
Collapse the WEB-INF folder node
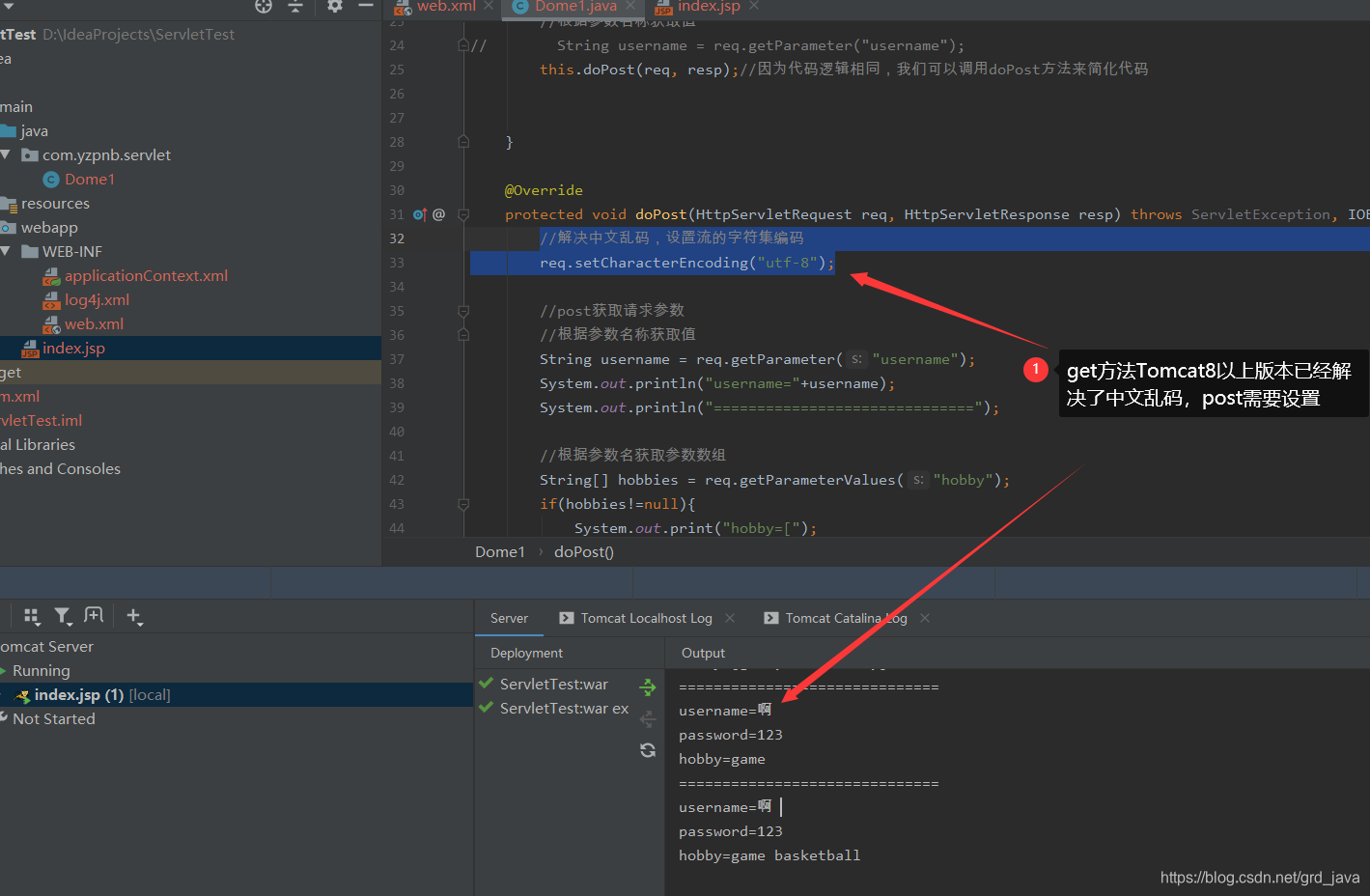point(6,251)
